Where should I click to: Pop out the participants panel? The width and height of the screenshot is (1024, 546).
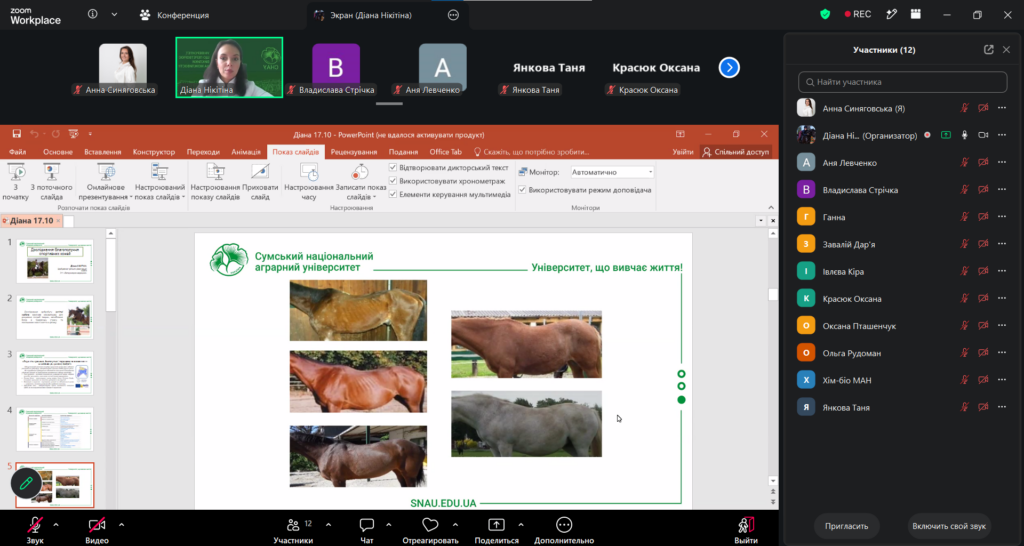(x=988, y=50)
